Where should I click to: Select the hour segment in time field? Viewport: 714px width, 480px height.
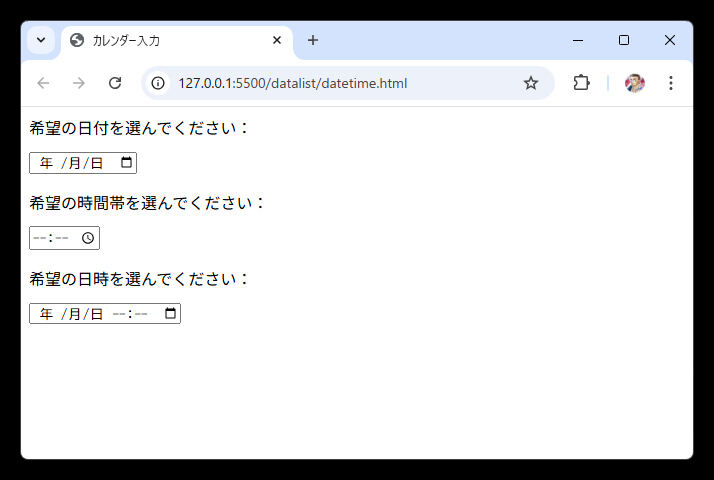(38, 238)
